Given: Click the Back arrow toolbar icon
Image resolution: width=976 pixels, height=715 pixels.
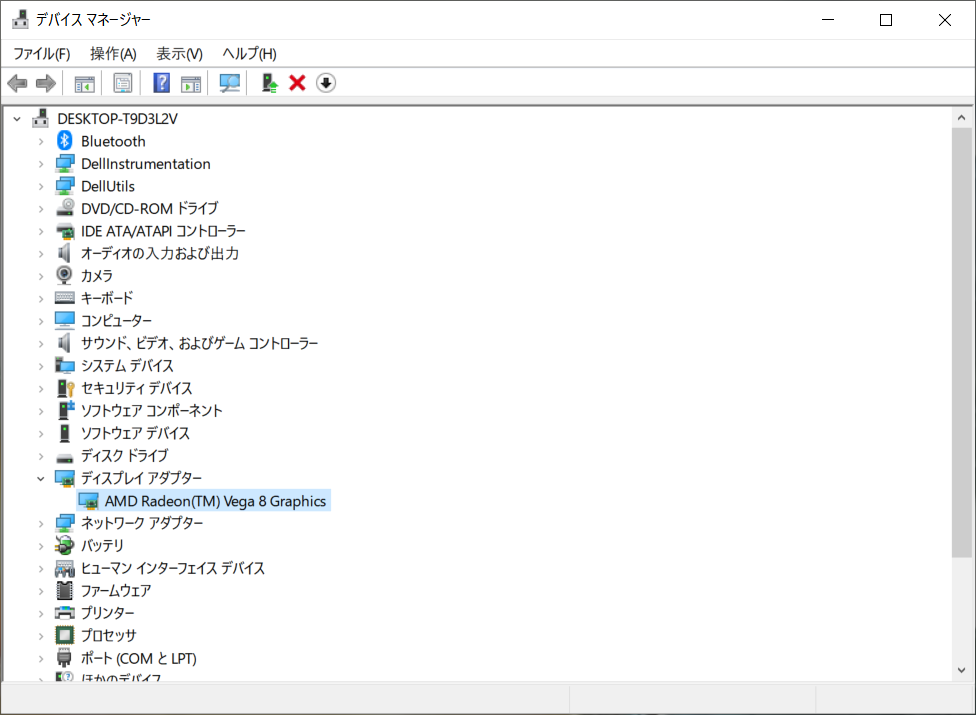Looking at the screenshot, I should click(x=17, y=83).
